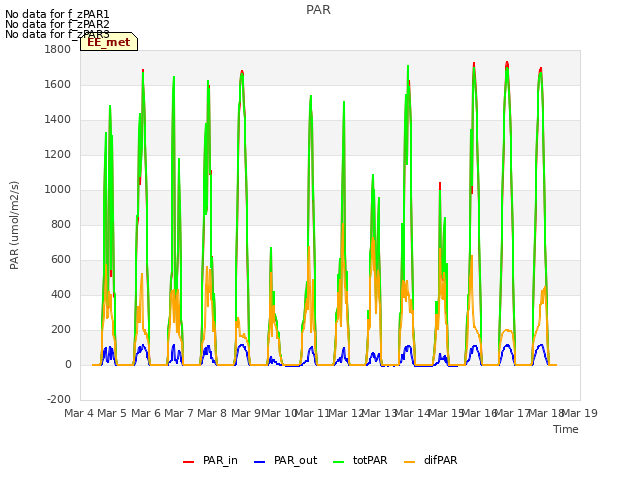Click the -200 y-axis tick label
This screenshot has width=640, height=480.
[59, 399]
